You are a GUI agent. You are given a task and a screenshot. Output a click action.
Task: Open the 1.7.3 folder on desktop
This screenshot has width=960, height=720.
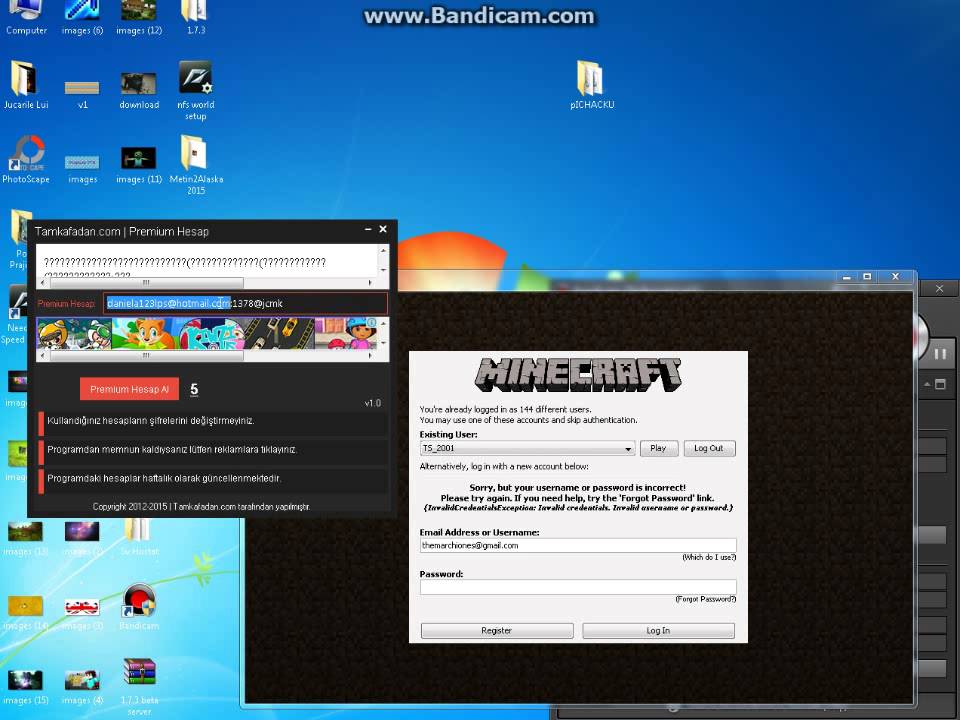click(x=196, y=17)
